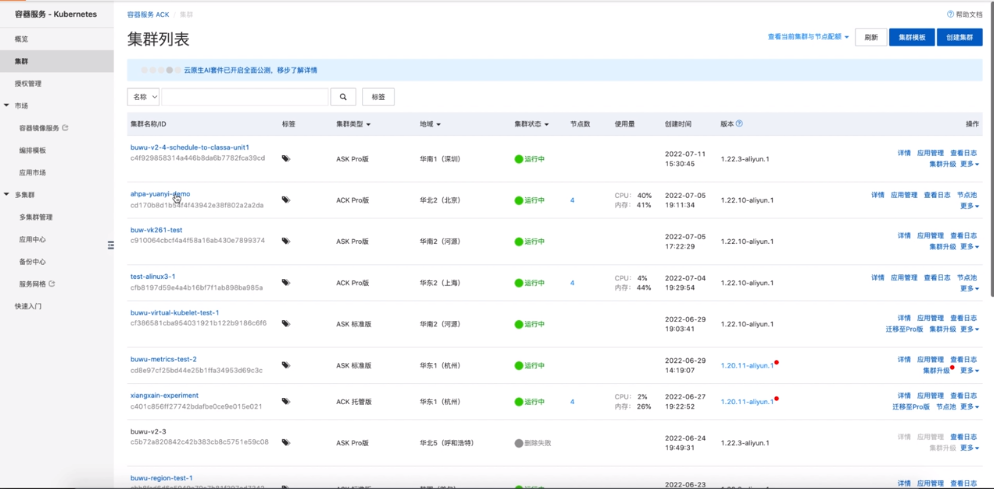994x489 pixels.
Task: Click tag icon for buwu-metrics-test-2
Action: [x=286, y=365]
